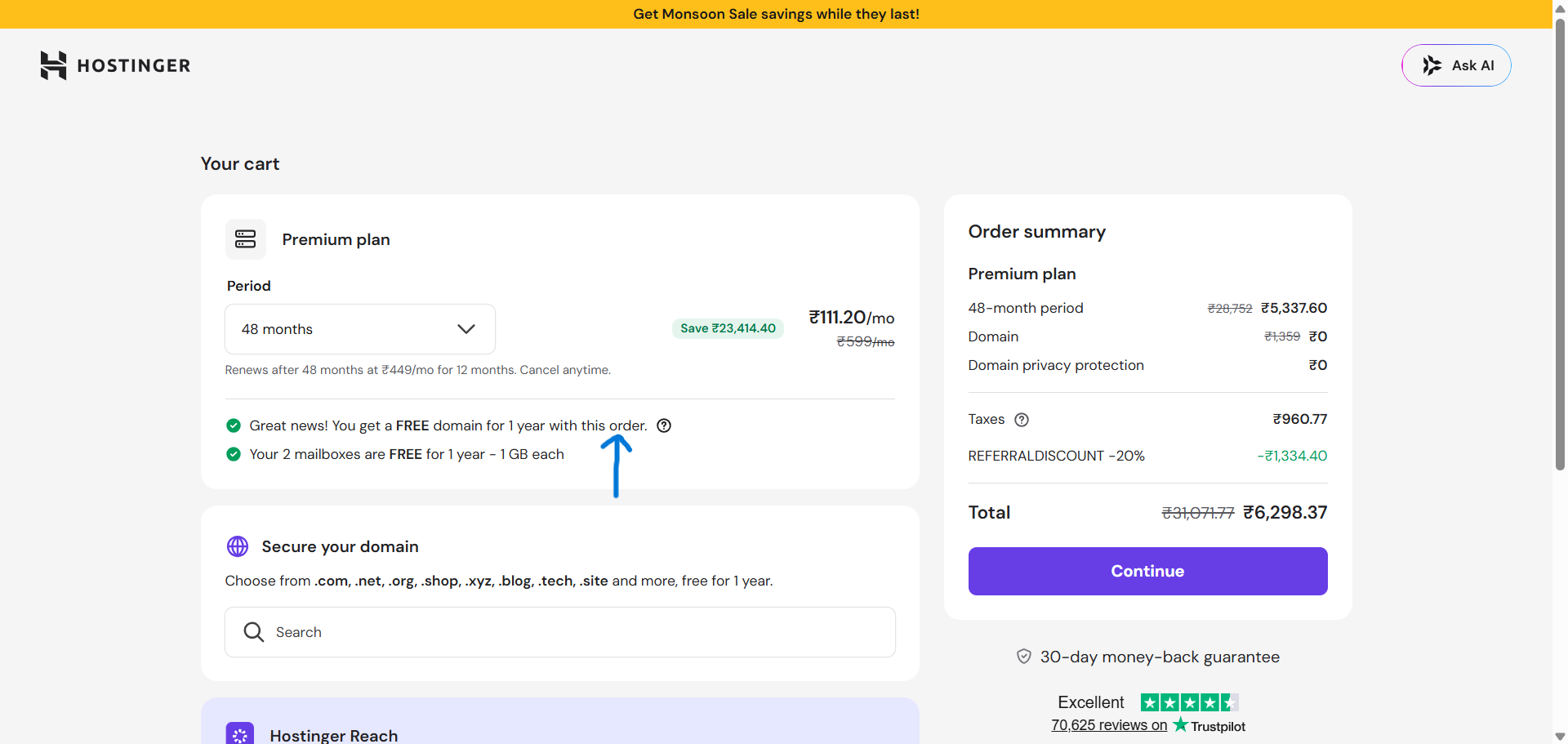Click the Secure your domain heading
This screenshot has height=744, width=1568.
340,546
